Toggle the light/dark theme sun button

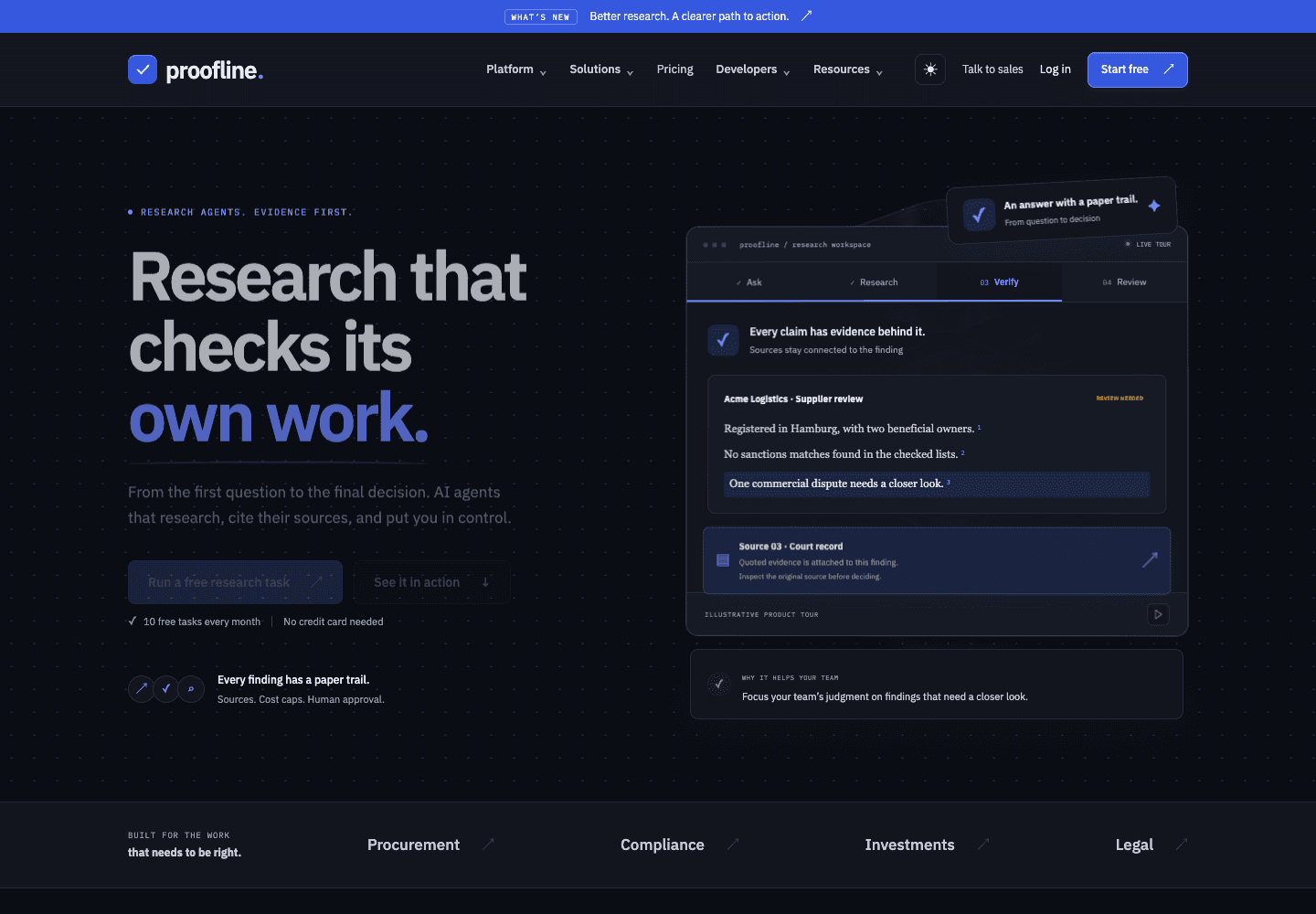(930, 69)
